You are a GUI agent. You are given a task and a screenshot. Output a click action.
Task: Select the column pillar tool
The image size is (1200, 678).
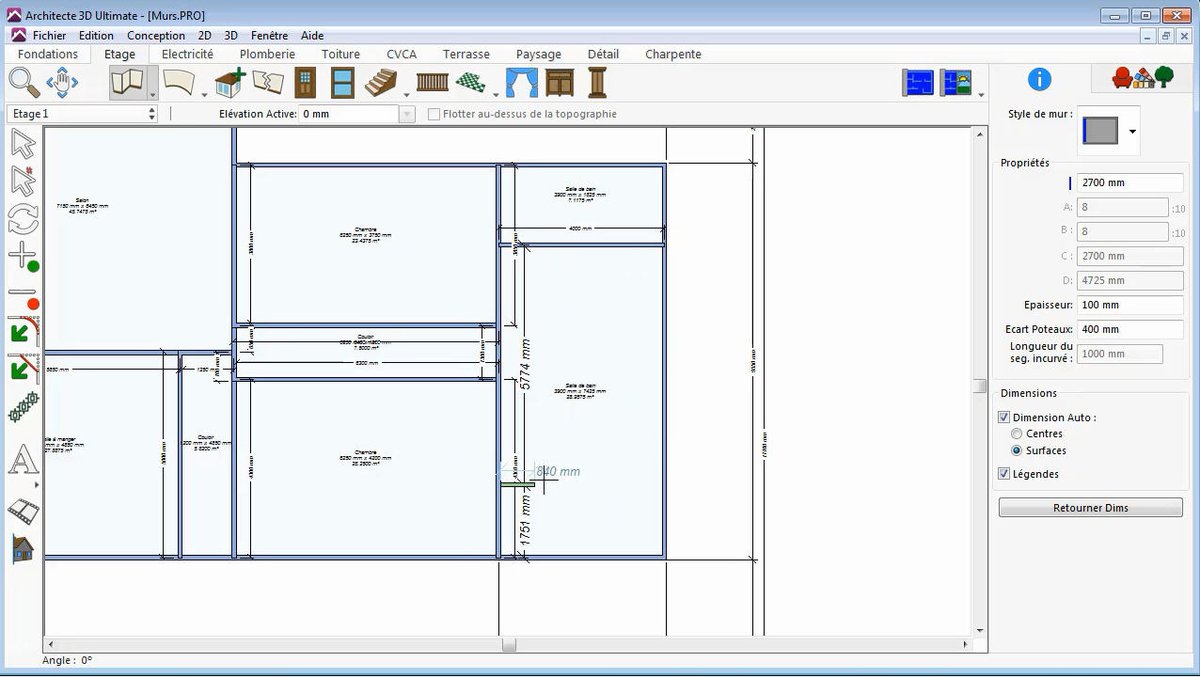[x=597, y=83]
